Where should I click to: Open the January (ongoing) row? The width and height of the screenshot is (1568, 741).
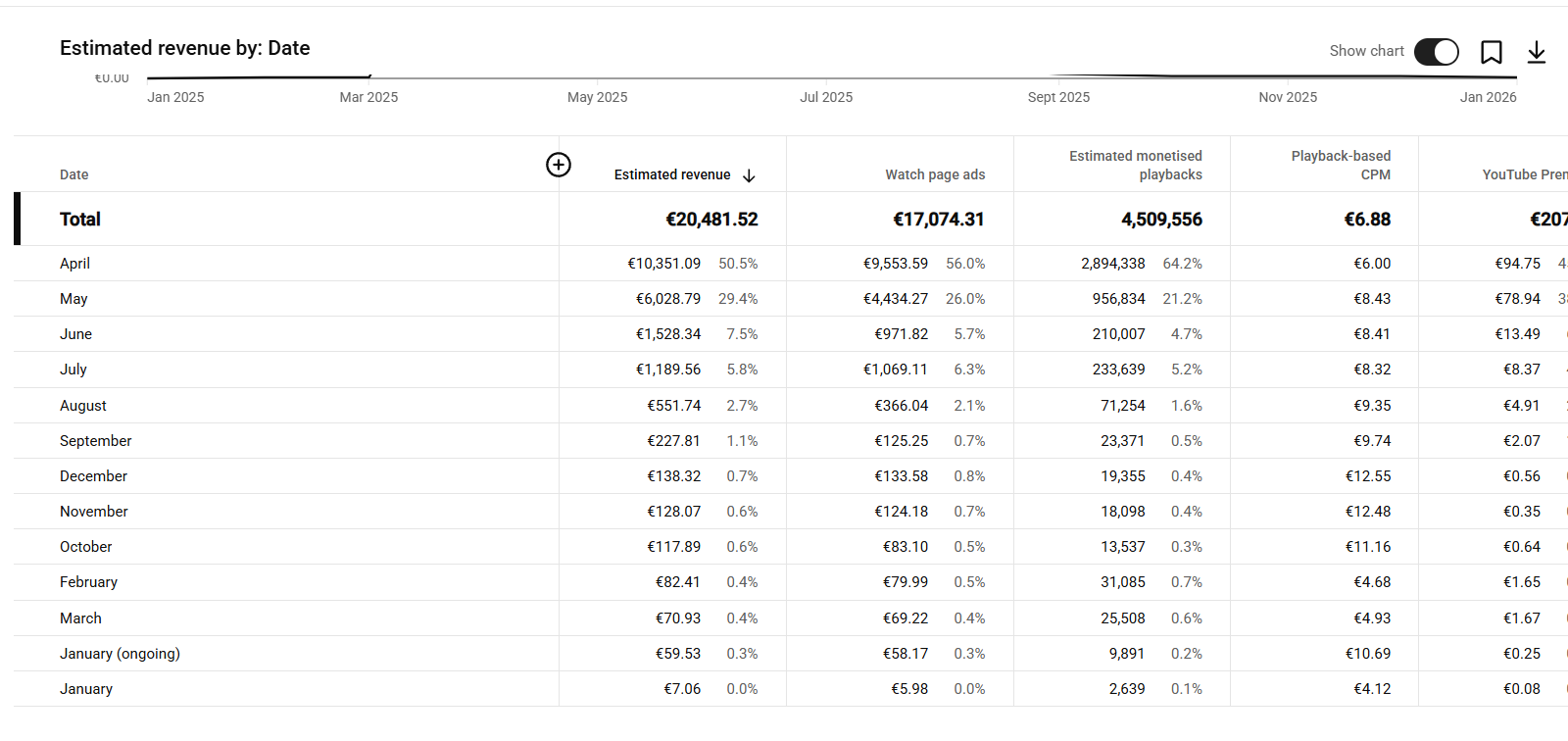click(120, 654)
